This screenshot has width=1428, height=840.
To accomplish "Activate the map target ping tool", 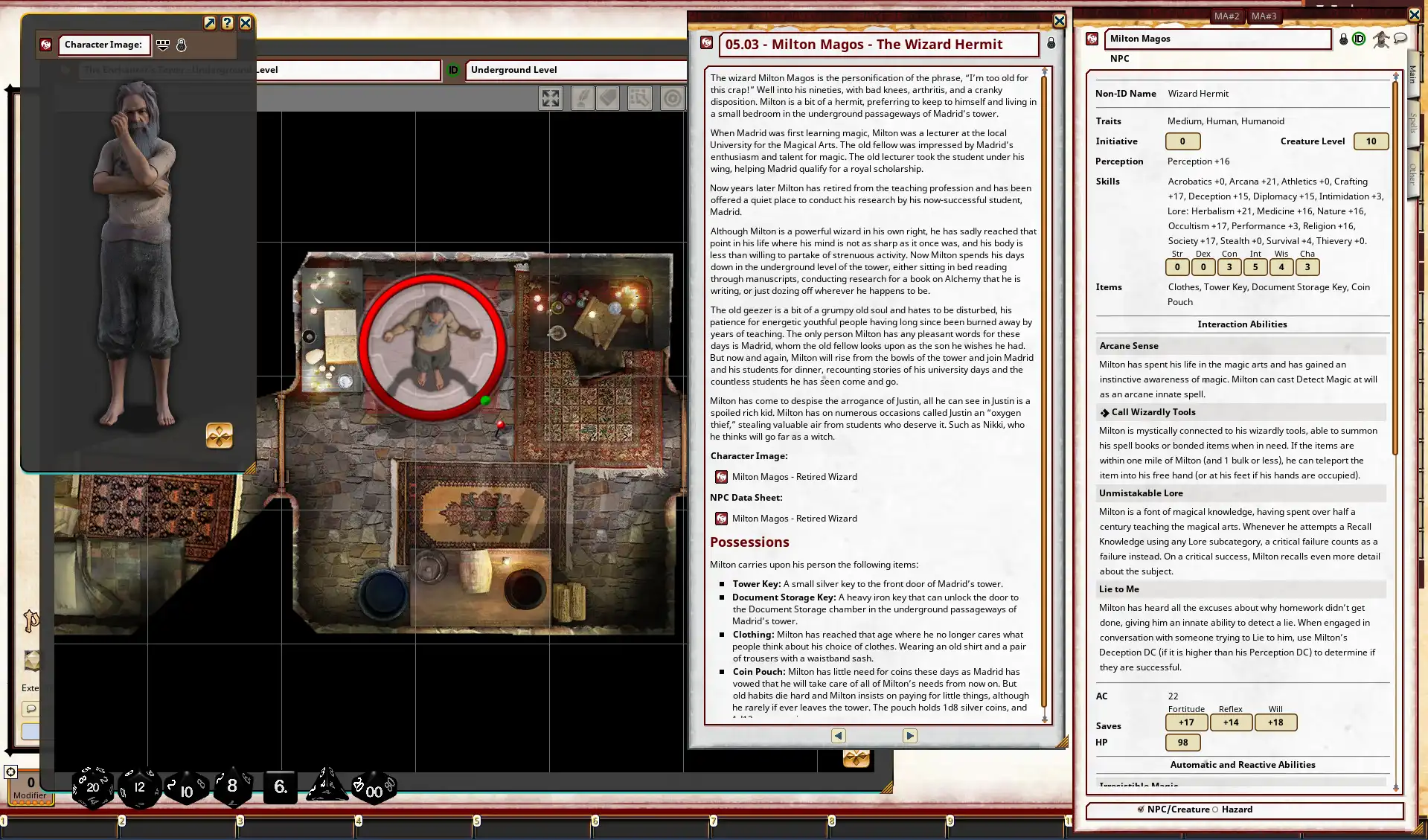I will 673,98.
